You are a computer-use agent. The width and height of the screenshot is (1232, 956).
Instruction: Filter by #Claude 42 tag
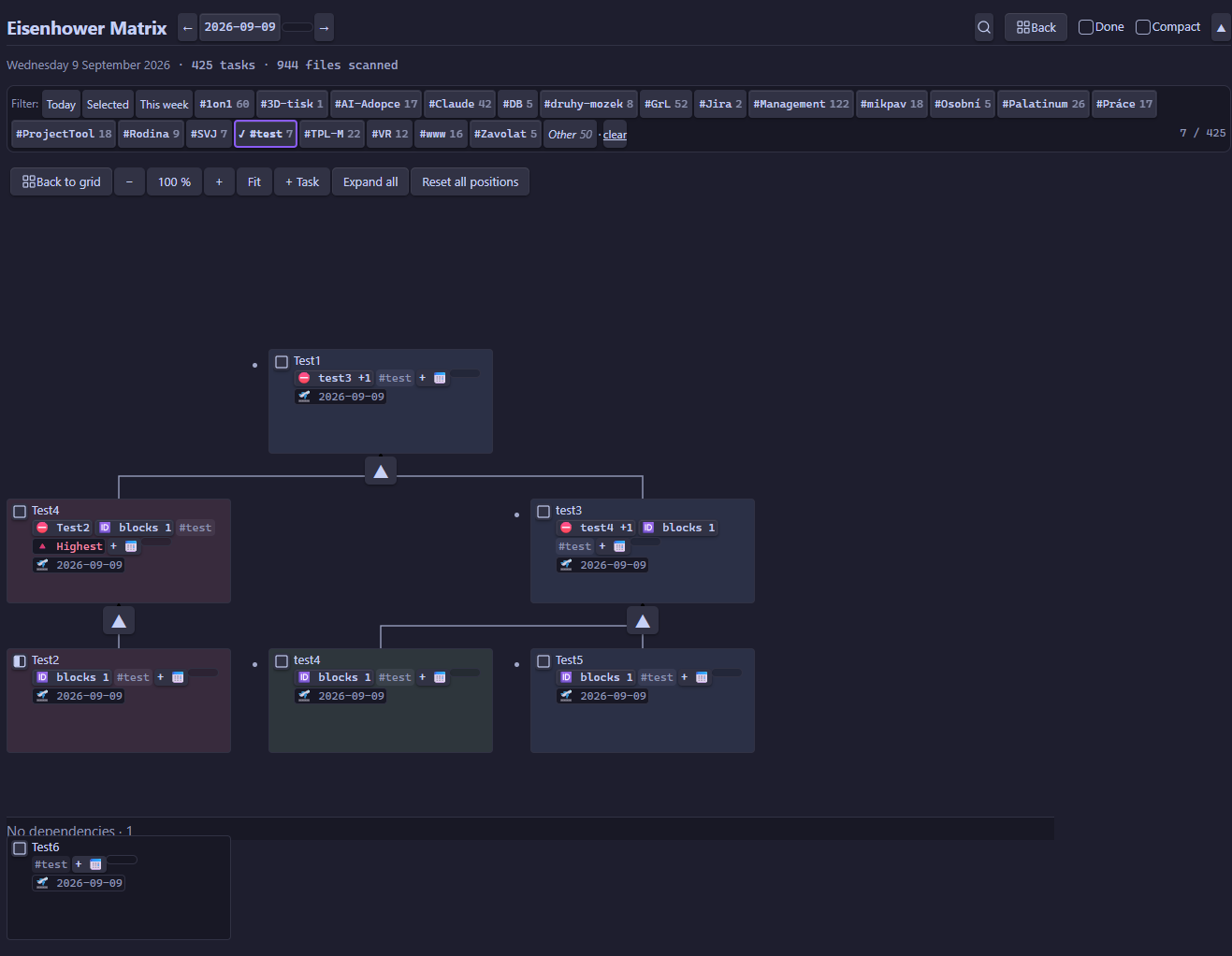coord(460,104)
